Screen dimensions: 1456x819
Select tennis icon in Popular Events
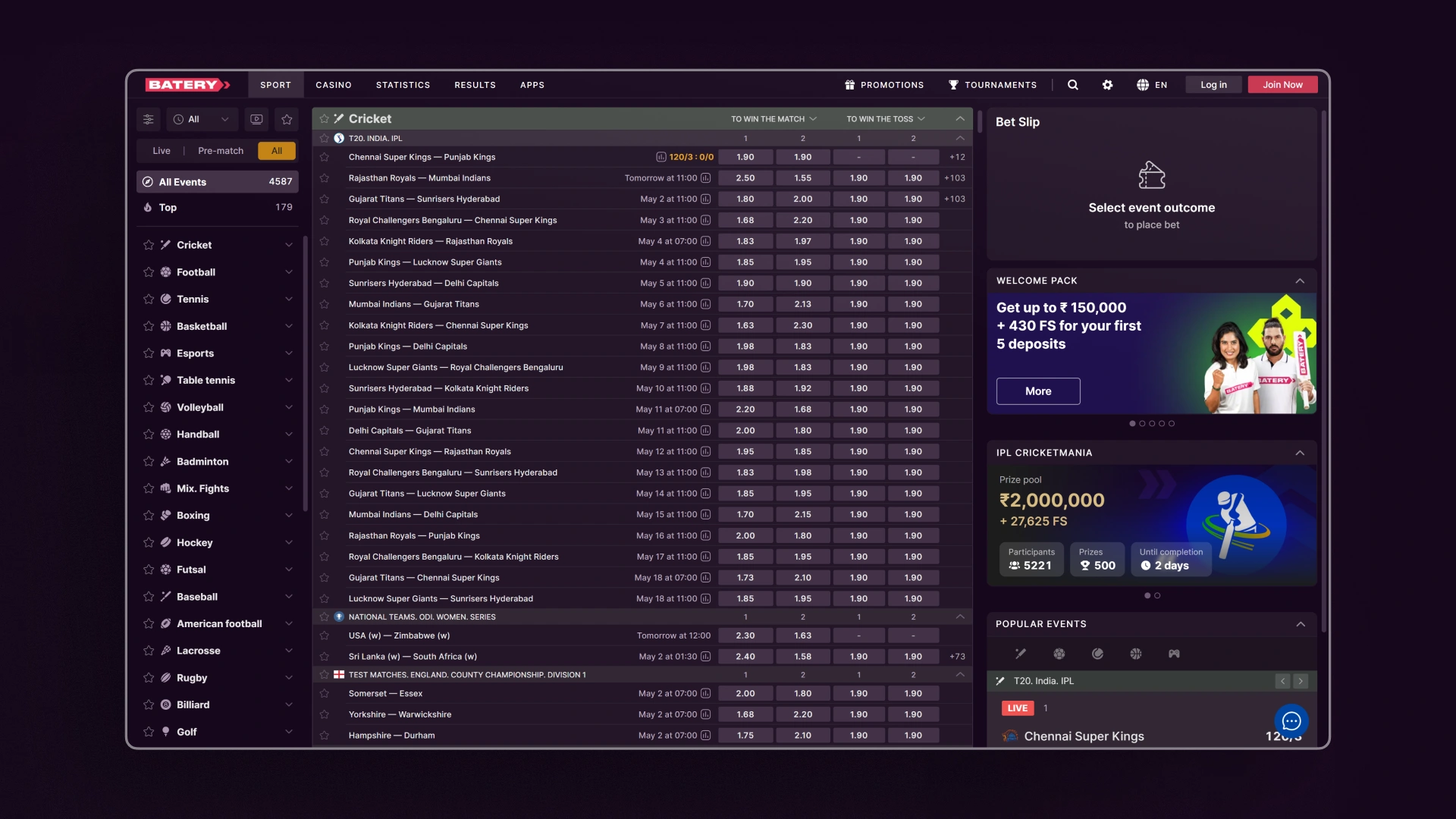pyautogui.click(x=1097, y=654)
